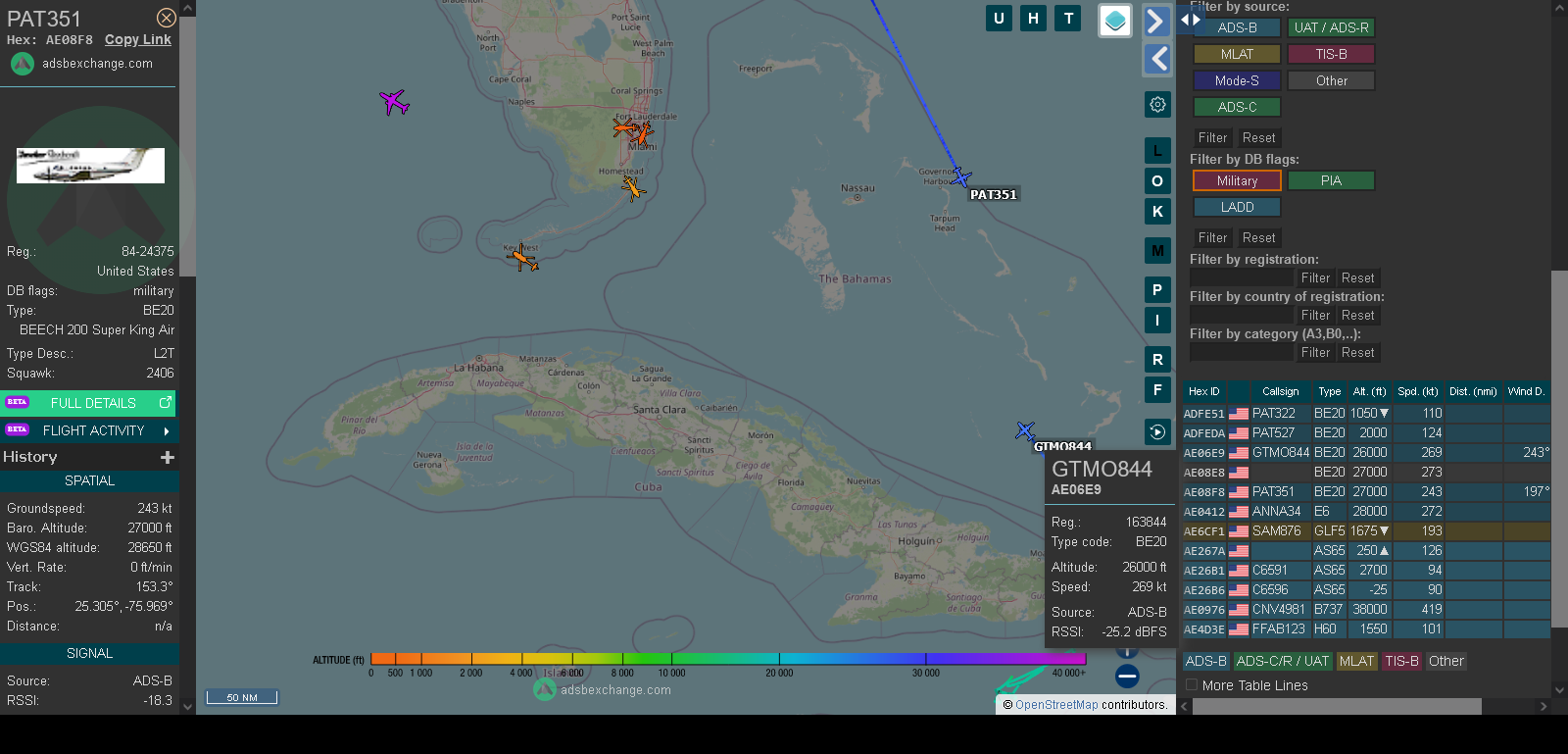Screen dimensions: 1568x754
Task: Select the GTMO844 aircraft icon on map
Action: click(1025, 430)
